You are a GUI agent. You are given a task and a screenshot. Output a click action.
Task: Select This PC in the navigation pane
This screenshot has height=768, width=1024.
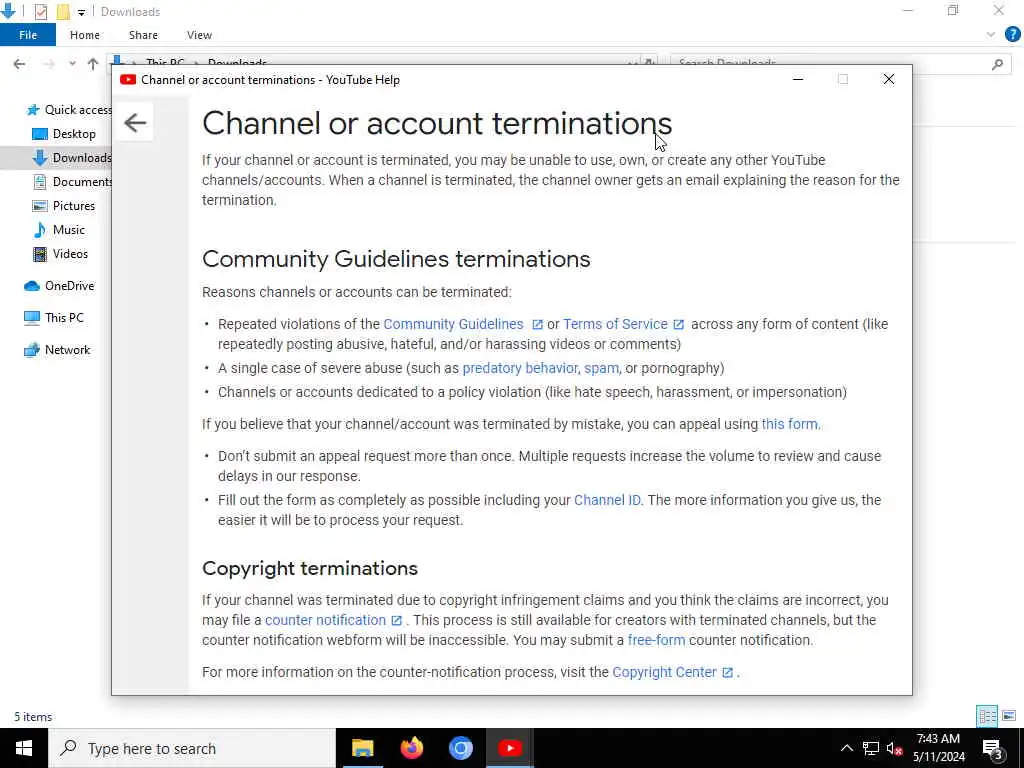click(54, 318)
